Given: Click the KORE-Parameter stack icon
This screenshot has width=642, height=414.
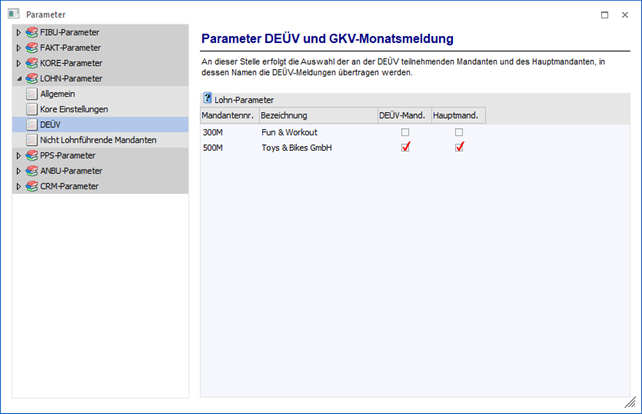Looking at the screenshot, I should (x=32, y=63).
